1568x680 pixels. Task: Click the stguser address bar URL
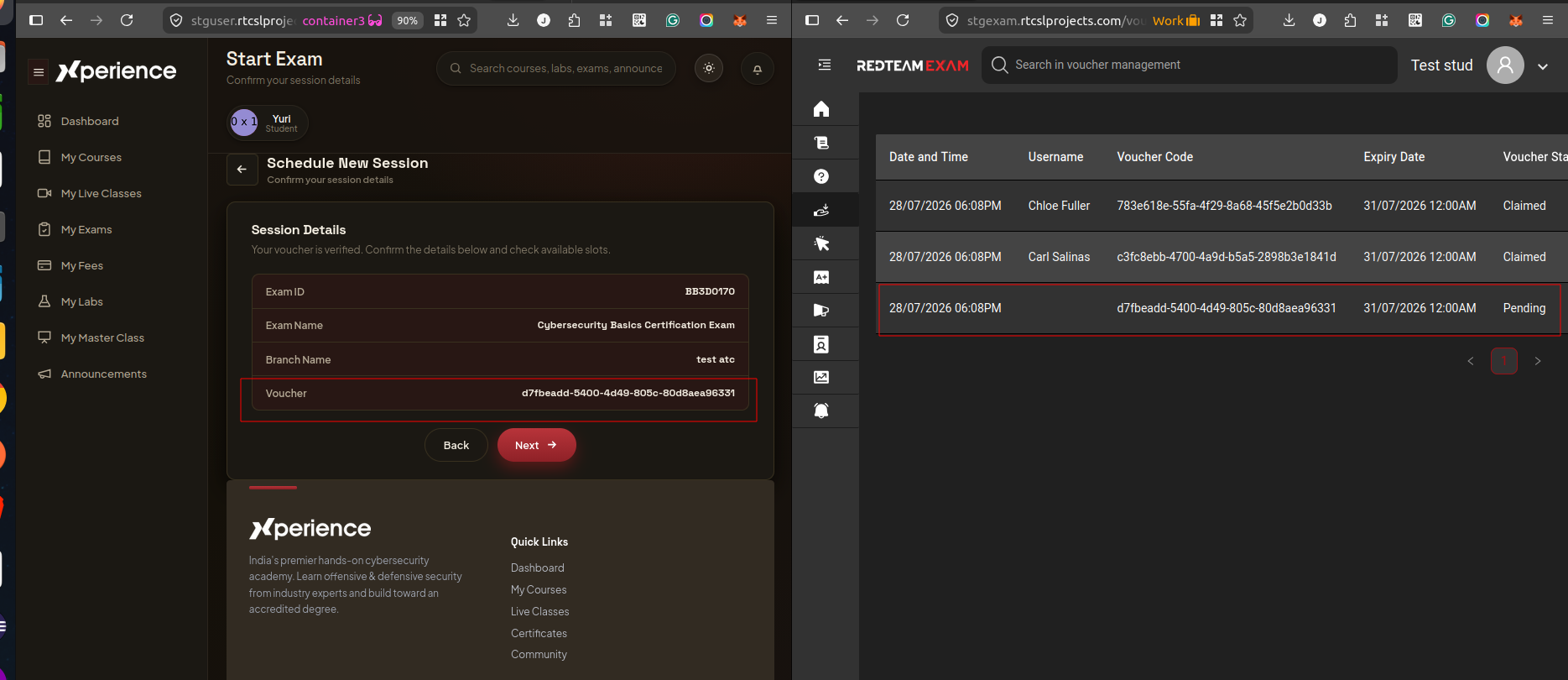[x=242, y=21]
